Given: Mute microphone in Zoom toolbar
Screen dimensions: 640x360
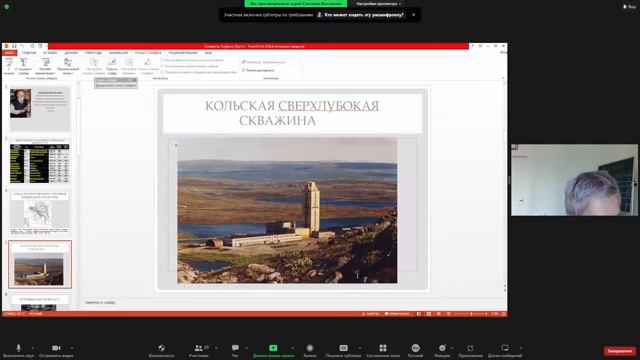Looking at the screenshot, I should click(18, 348).
